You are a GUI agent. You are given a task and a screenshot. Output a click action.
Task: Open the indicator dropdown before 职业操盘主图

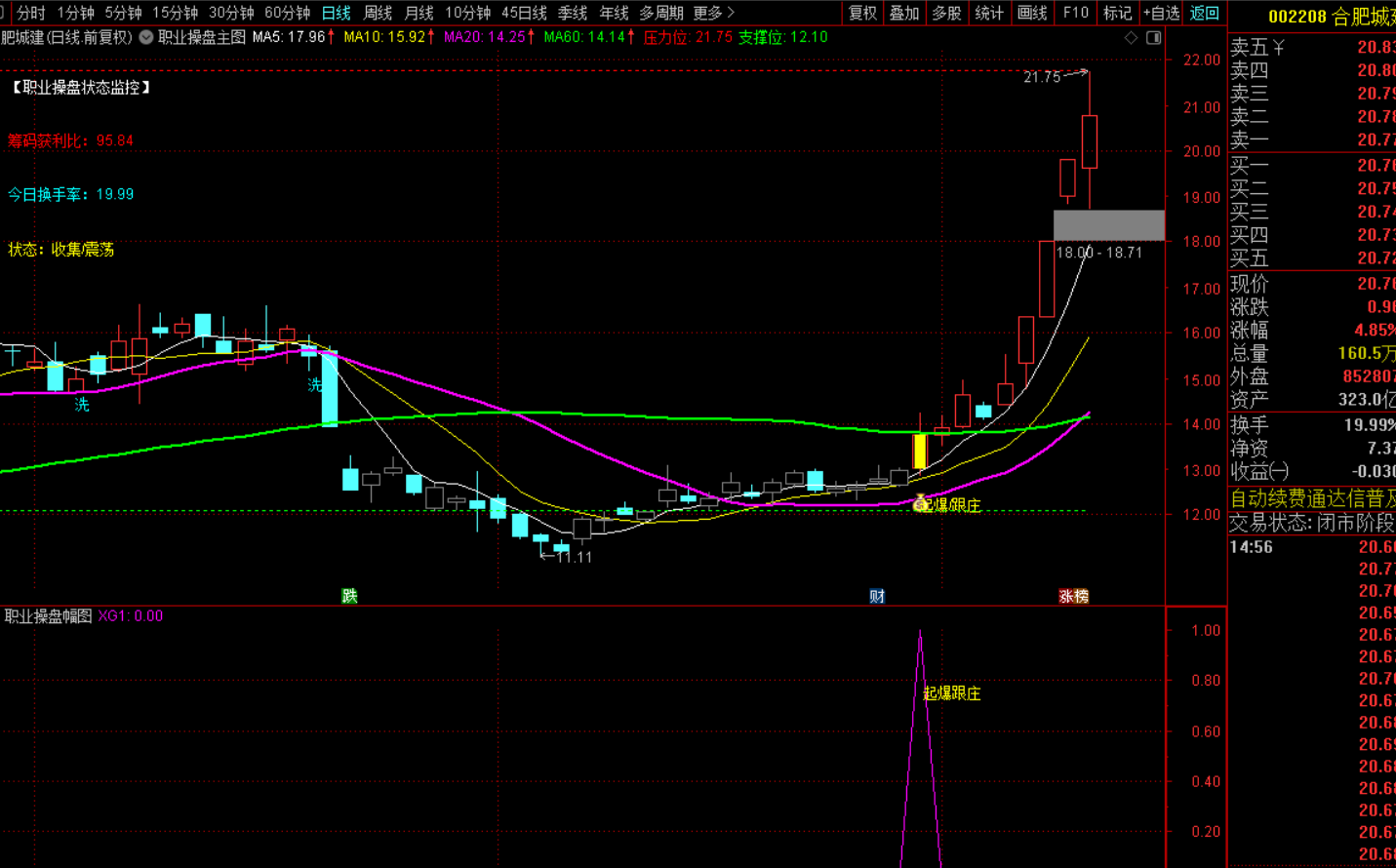(x=146, y=37)
